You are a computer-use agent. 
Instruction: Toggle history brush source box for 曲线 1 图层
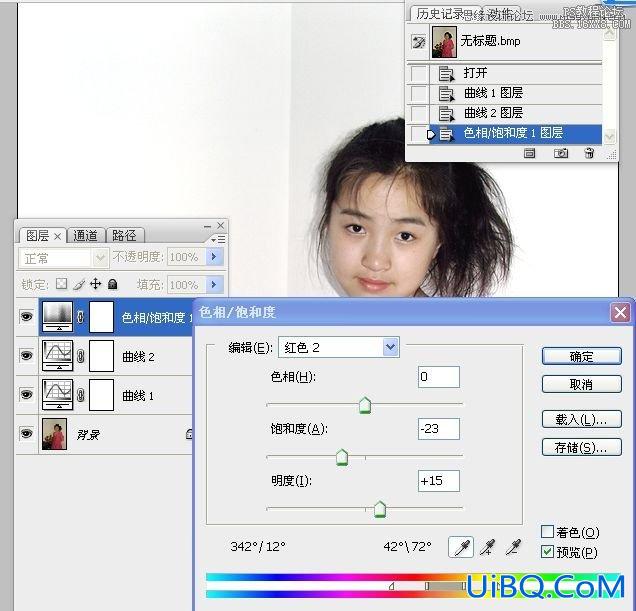tap(418, 93)
